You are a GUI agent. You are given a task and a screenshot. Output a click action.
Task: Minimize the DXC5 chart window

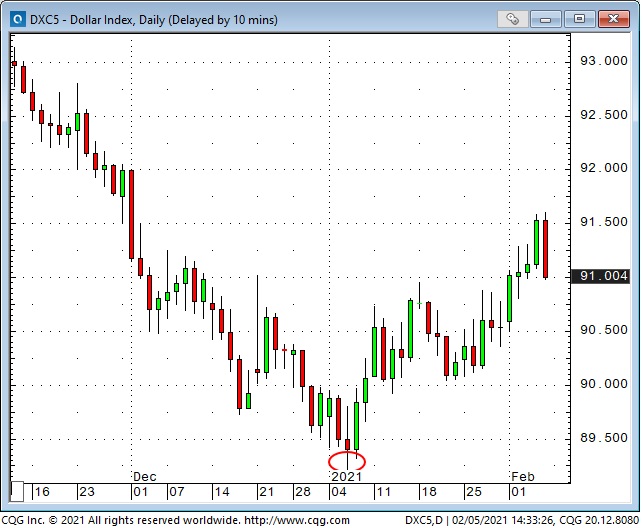[545, 19]
